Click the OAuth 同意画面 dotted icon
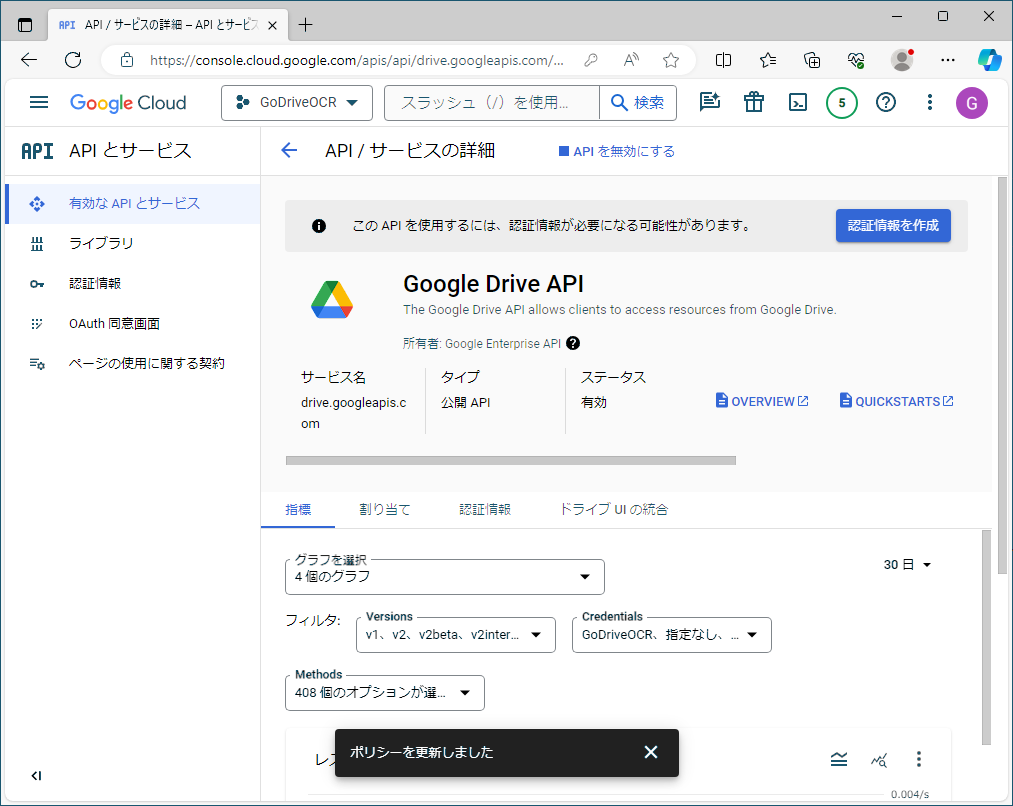Screen dimensions: 1013x806 (x=37, y=324)
